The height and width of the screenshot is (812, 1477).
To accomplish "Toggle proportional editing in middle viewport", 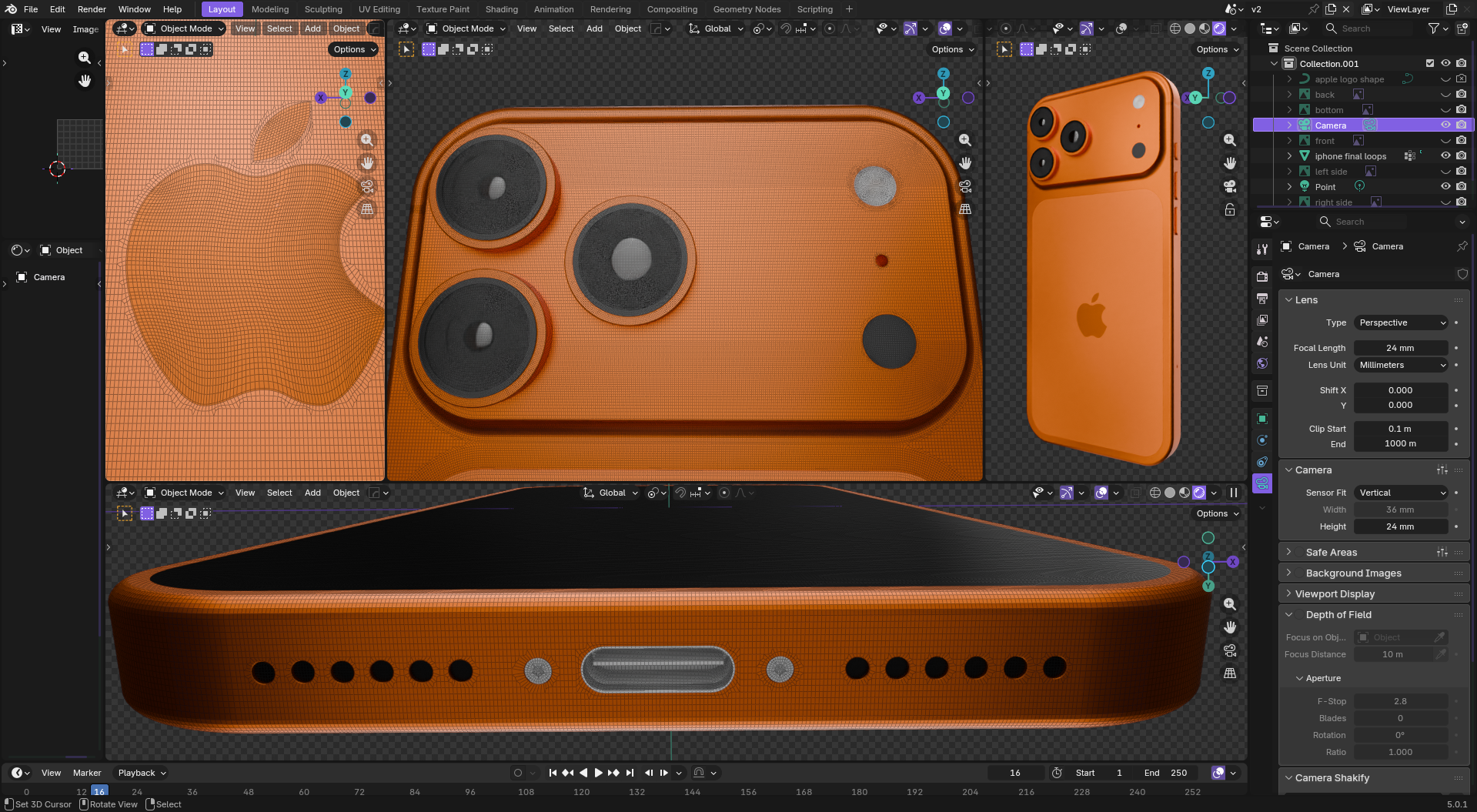I will click(830, 28).
